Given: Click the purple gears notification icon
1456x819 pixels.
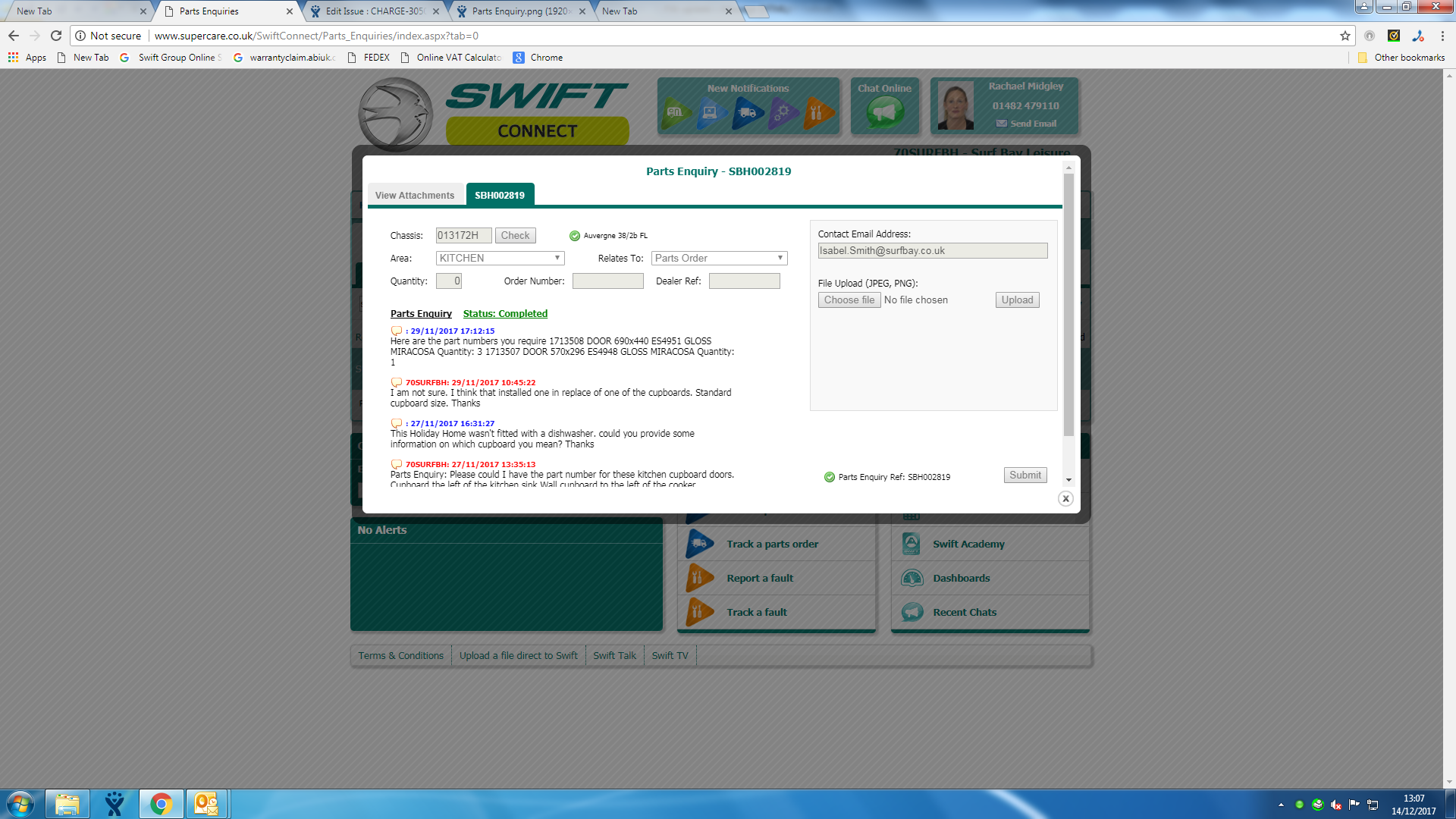Looking at the screenshot, I should pyautogui.click(x=783, y=113).
